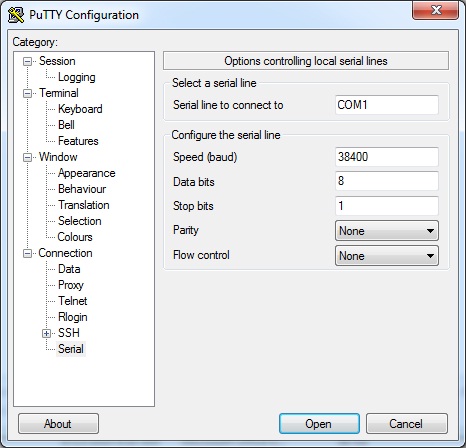466x448 pixels.
Task: Select Logging in the category tree
Action: point(77,77)
